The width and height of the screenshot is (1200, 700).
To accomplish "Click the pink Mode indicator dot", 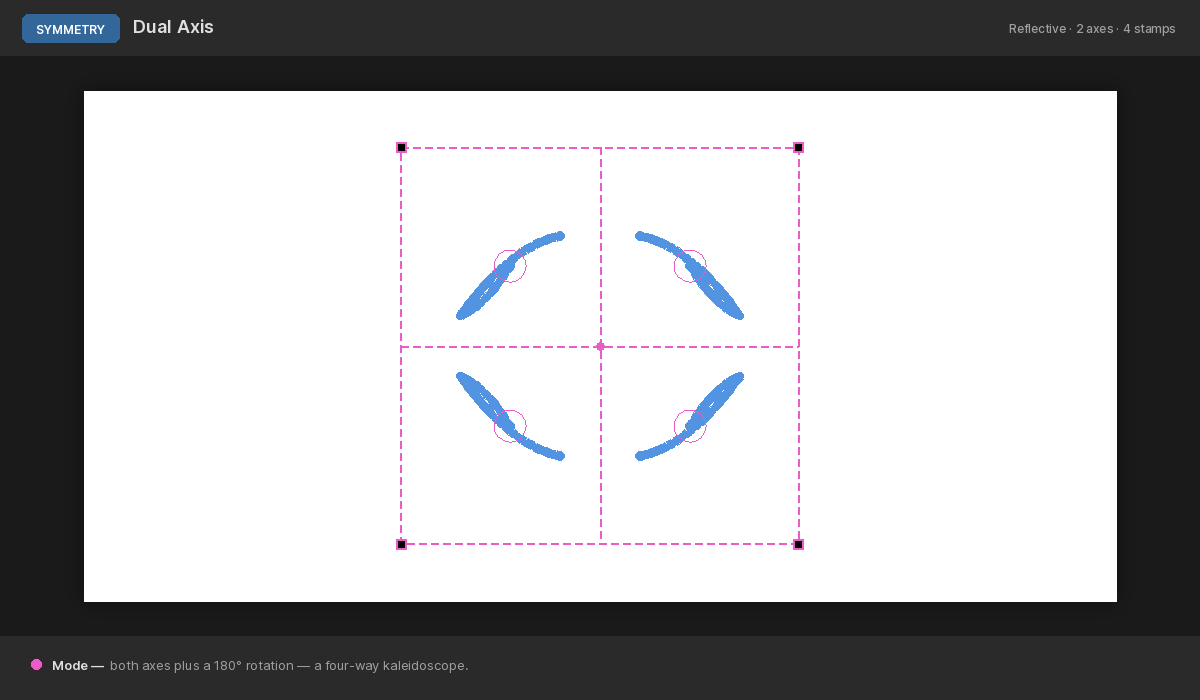I will coord(37,664).
